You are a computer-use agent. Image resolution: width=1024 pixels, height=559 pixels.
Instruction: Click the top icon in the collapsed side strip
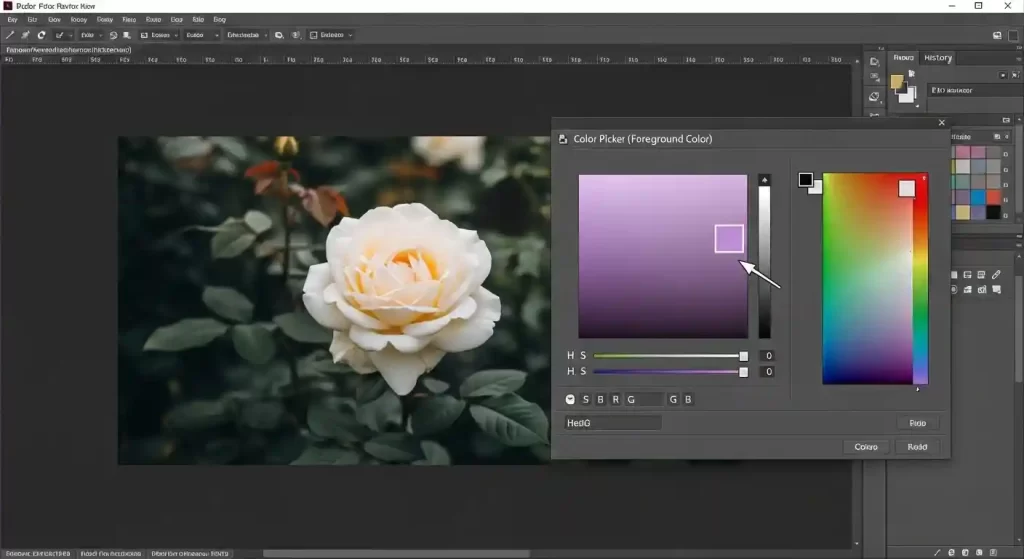click(x=874, y=61)
